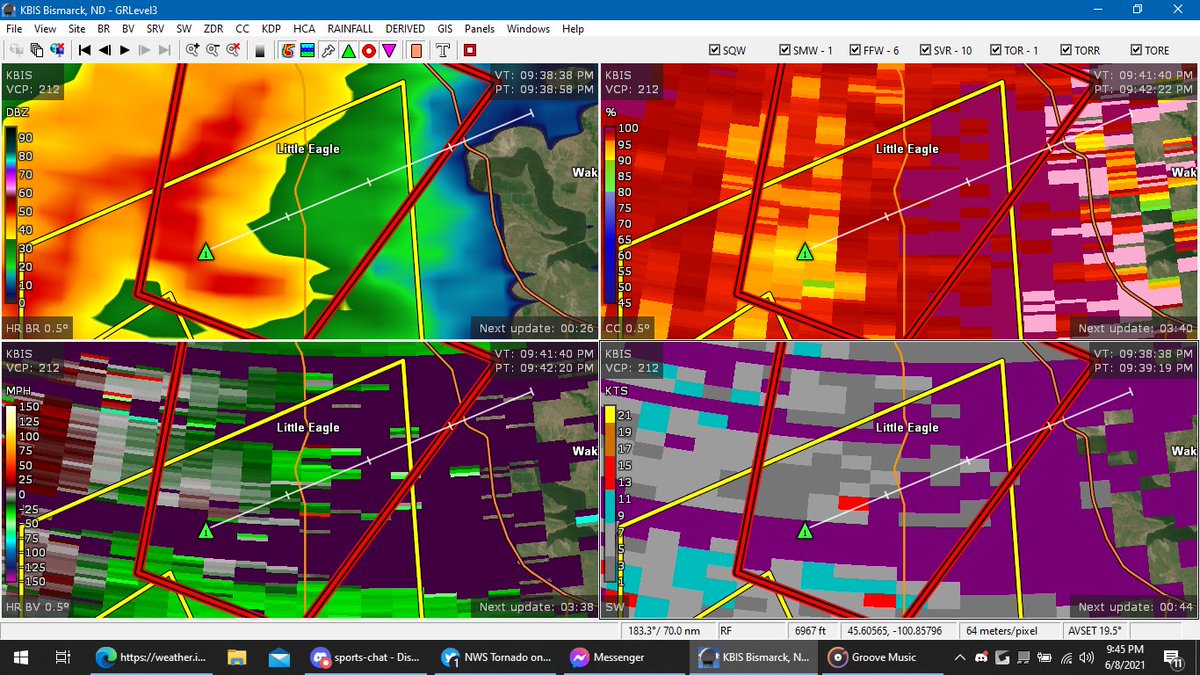Image resolution: width=1200 pixels, height=675 pixels.
Task: Select the zoom out tool
Action: pyautogui.click(x=211, y=50)
